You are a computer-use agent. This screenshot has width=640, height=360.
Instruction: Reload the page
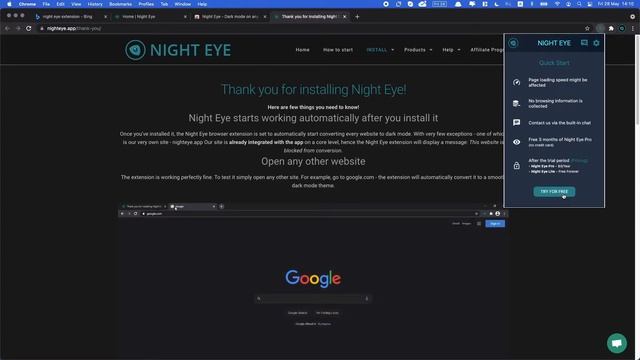click(x=29, y=29)
